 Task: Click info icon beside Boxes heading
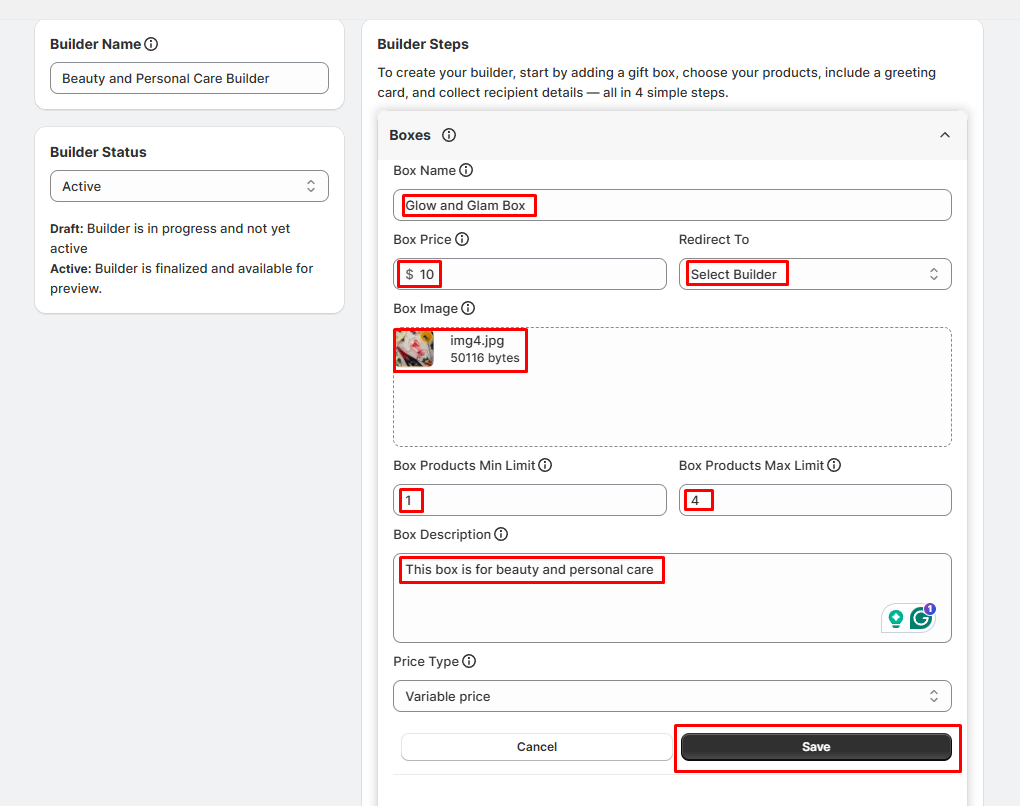(x=449, y=135)
